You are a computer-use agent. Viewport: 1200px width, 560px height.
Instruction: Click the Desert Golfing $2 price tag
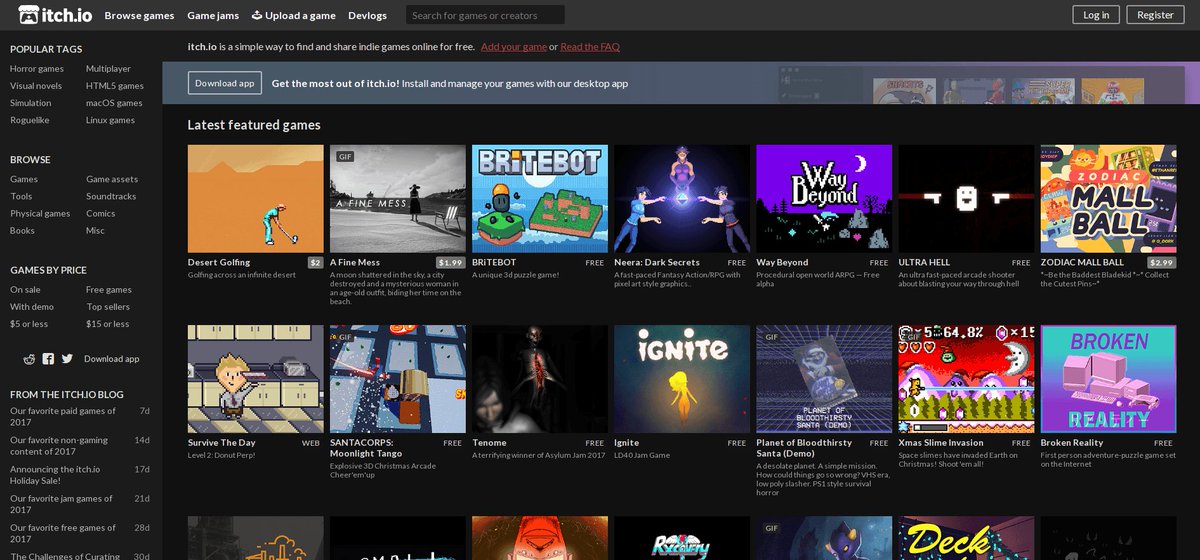click(x=315, y=262)
